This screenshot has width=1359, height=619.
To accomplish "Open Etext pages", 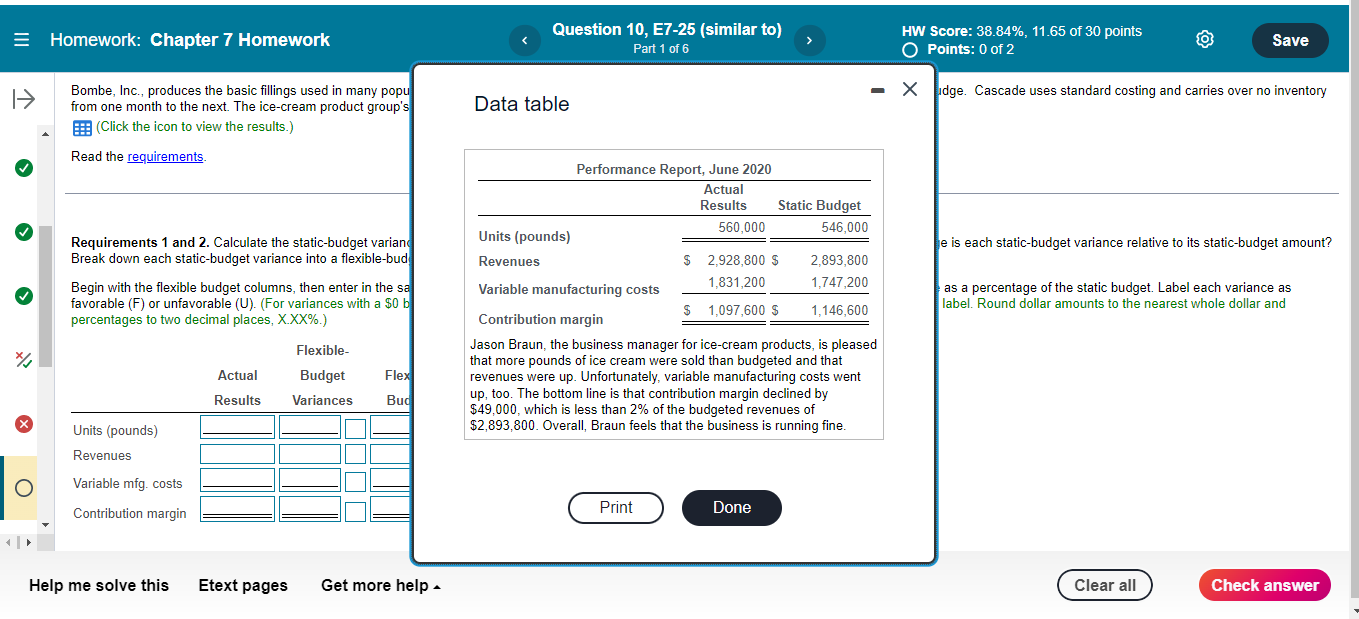I will [x=243, y=585].
